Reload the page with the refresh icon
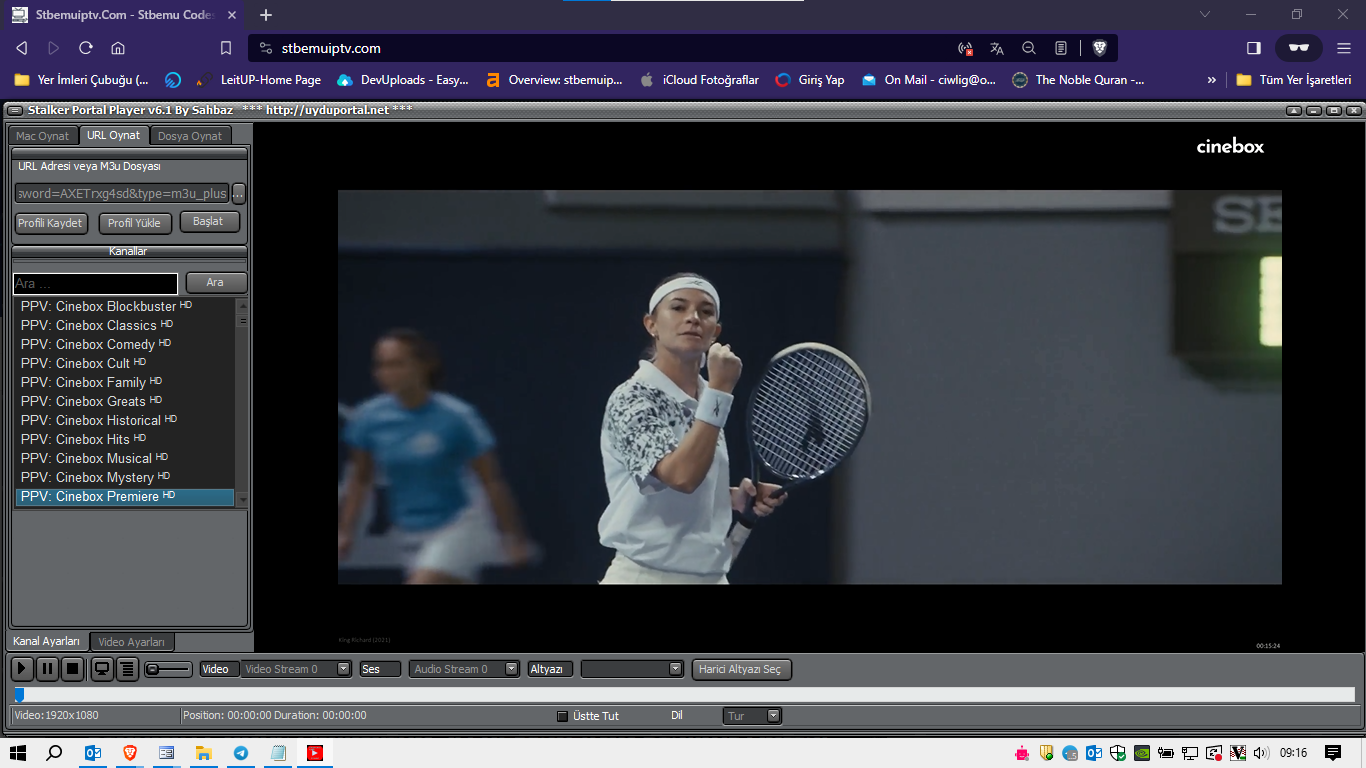This screenshot has height=768, width=1366. (86, 48)
